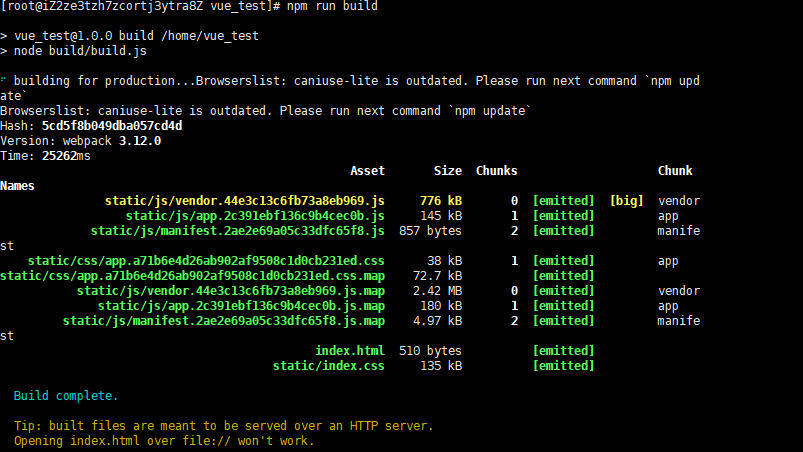803x452 pixels.
Task: Select static/js/app.2c391ebf136c9b4cec0b.js file name
Action: point(255,216)
